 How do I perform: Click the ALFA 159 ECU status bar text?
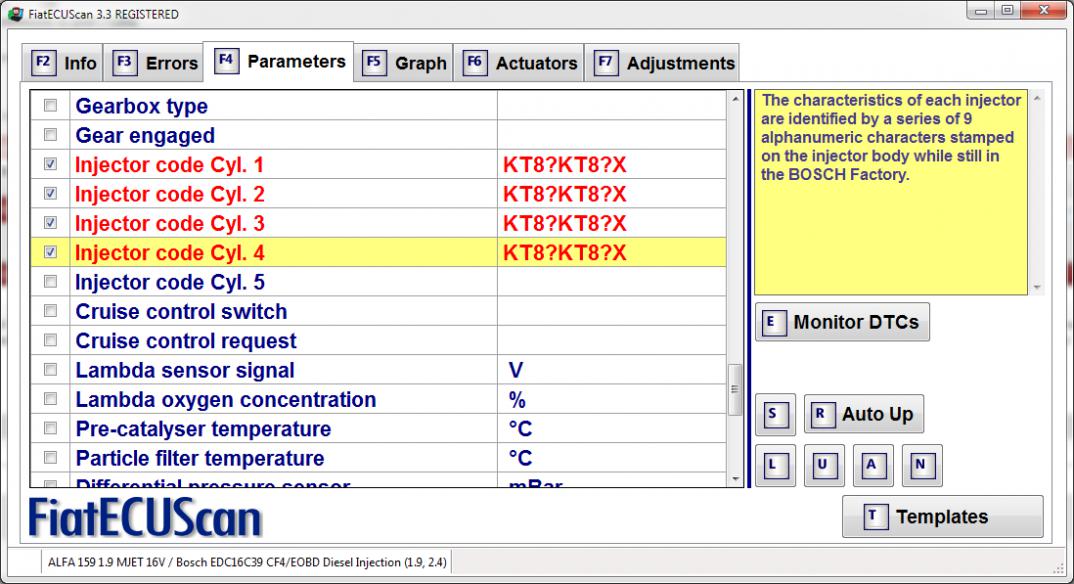[247, 562]
